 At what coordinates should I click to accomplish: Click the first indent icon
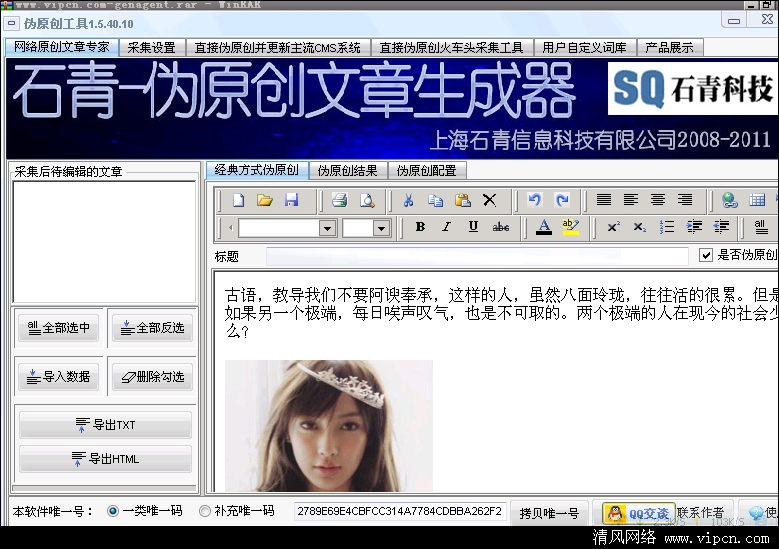[x=694, y=227]
